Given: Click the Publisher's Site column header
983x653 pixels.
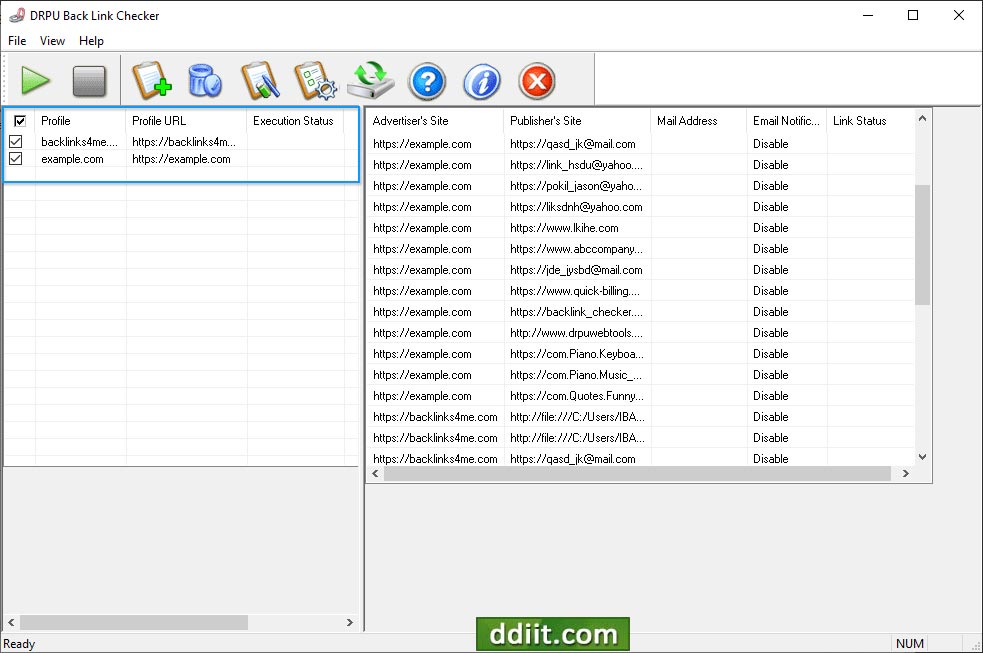Looking at the screenshot, I should click(560, 120).
